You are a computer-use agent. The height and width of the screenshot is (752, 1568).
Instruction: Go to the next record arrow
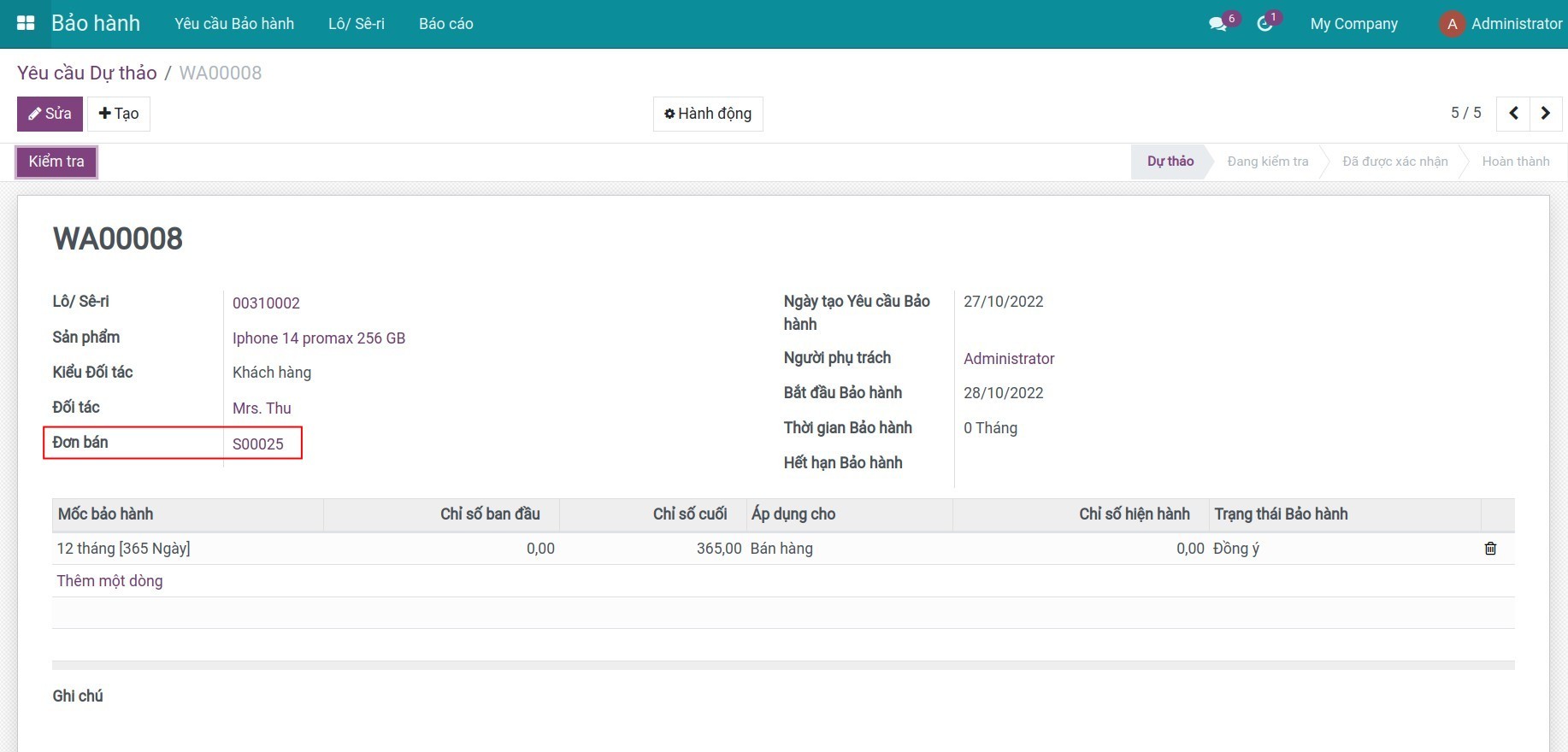pos(1546,114)
